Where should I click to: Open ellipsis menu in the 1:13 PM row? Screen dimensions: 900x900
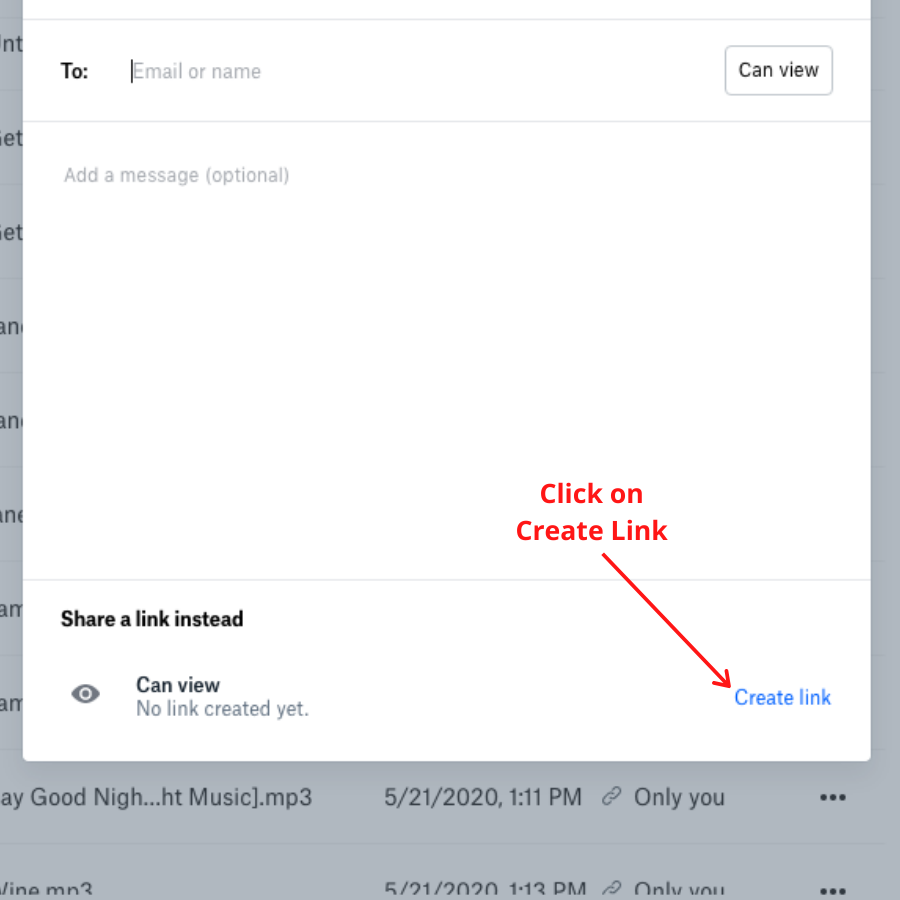point(832,891)
